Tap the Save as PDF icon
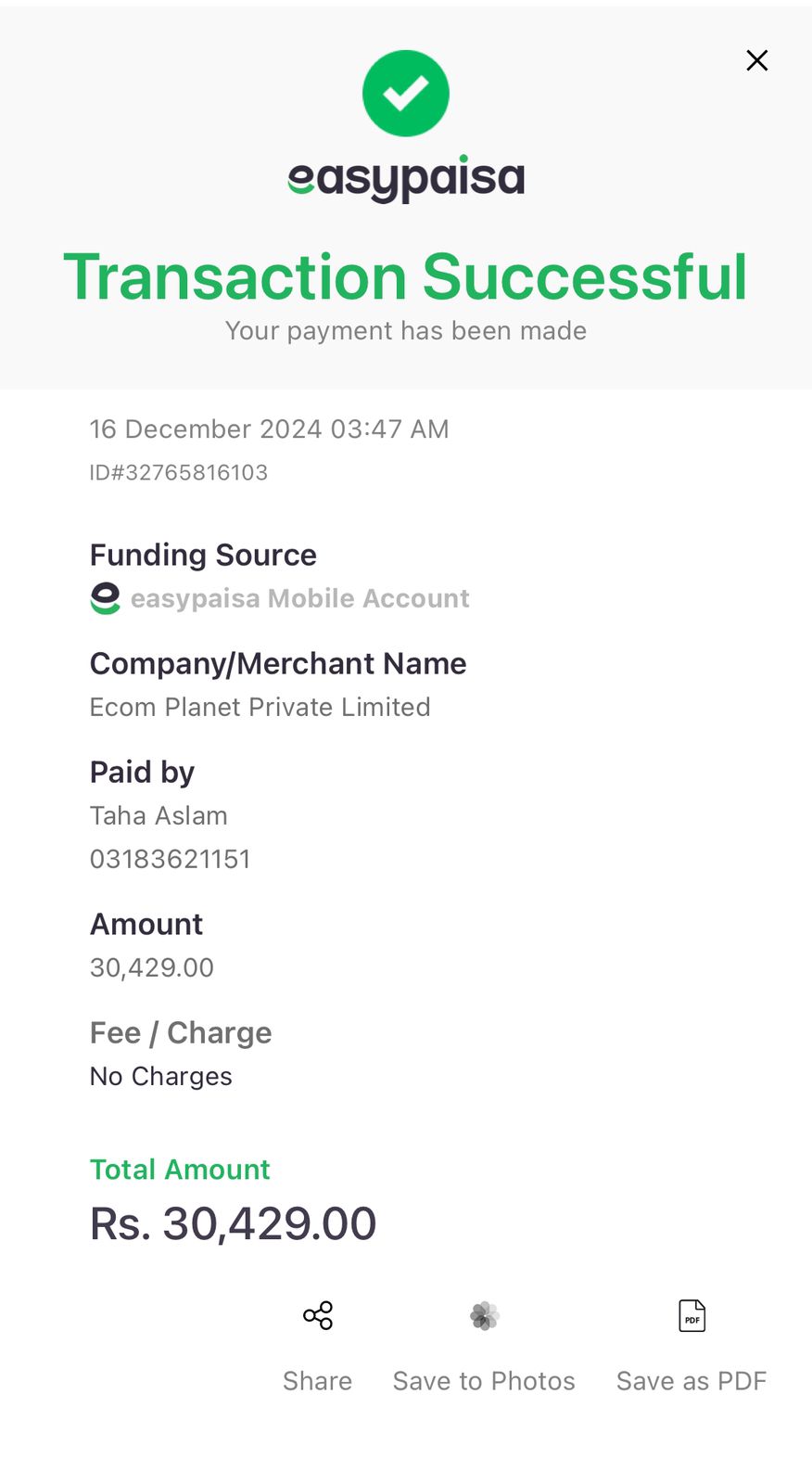This screenshot has width=812, height=1484. [x=692, y=1315]
